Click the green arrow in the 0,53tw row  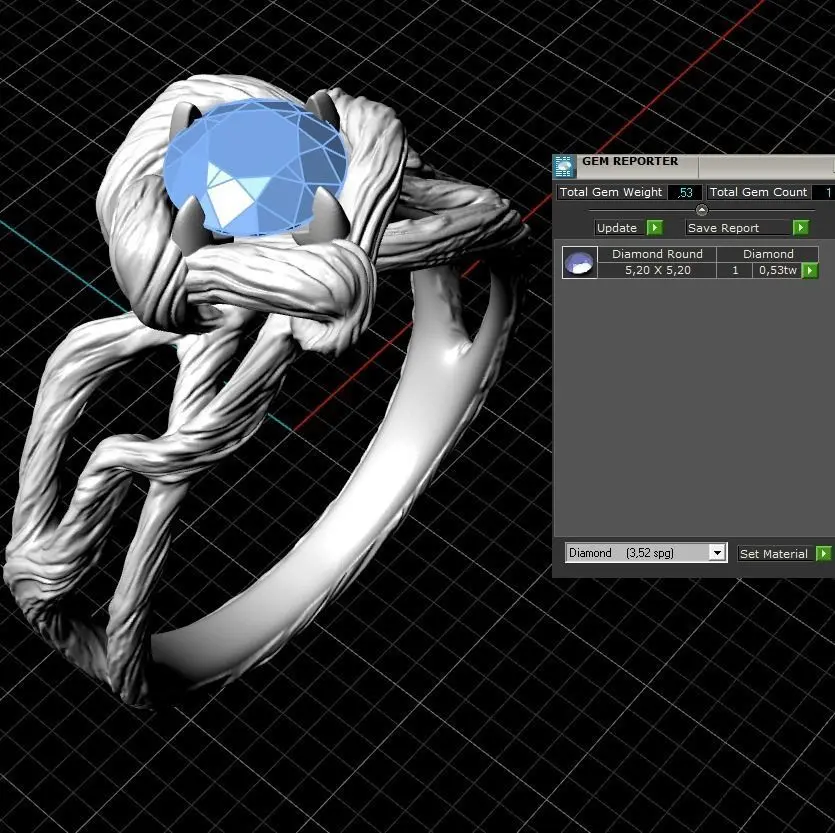pos(810,271)
